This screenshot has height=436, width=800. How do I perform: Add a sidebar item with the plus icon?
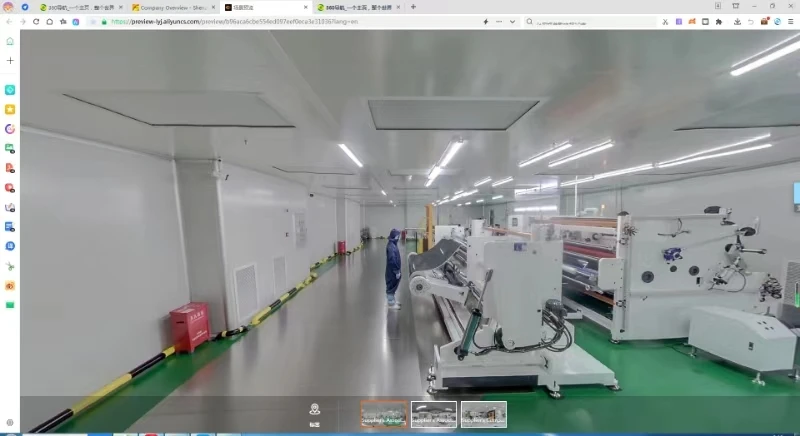(x=10, y=60)
